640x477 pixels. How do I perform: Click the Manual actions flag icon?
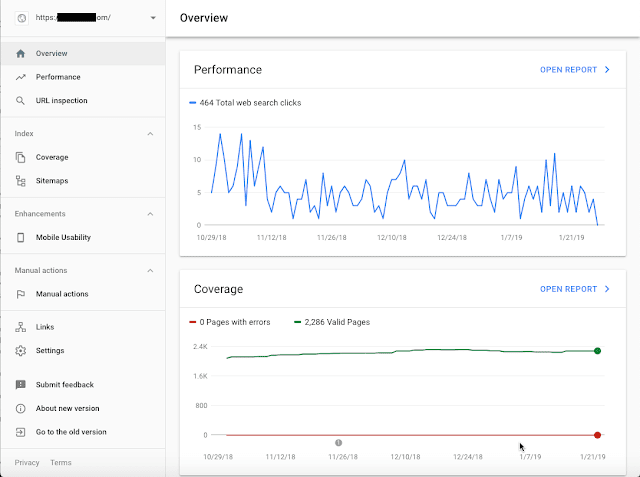(21, 294)
